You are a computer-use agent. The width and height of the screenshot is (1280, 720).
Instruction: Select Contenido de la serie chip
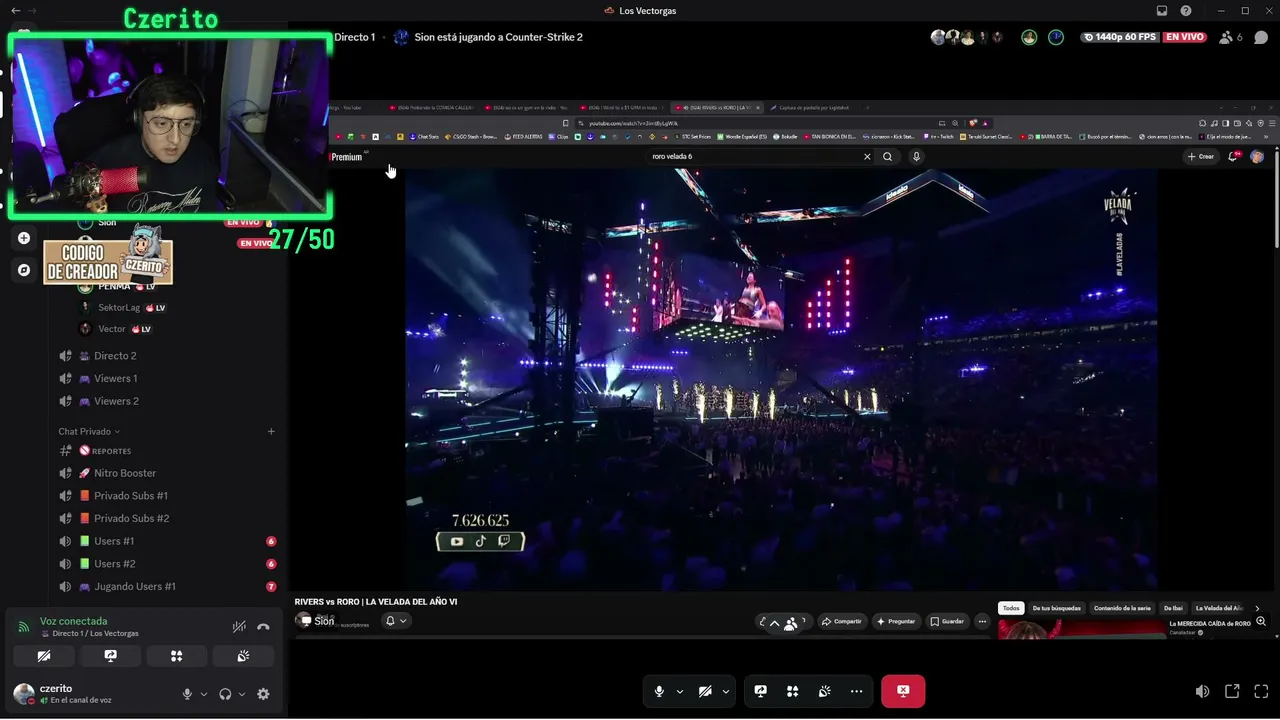(x=1122, y=608)
